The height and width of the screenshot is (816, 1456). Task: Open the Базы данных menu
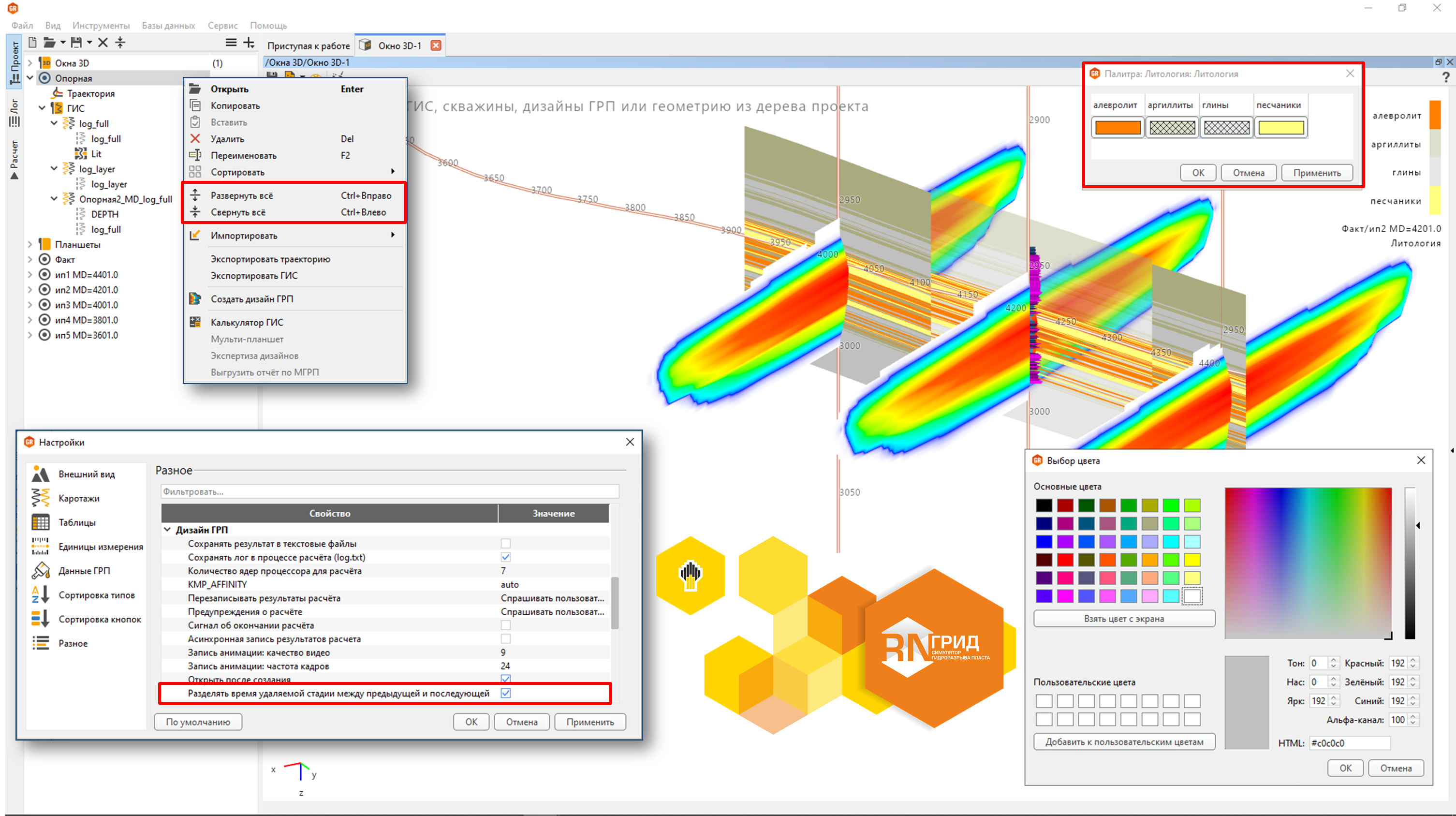[168, 26]
